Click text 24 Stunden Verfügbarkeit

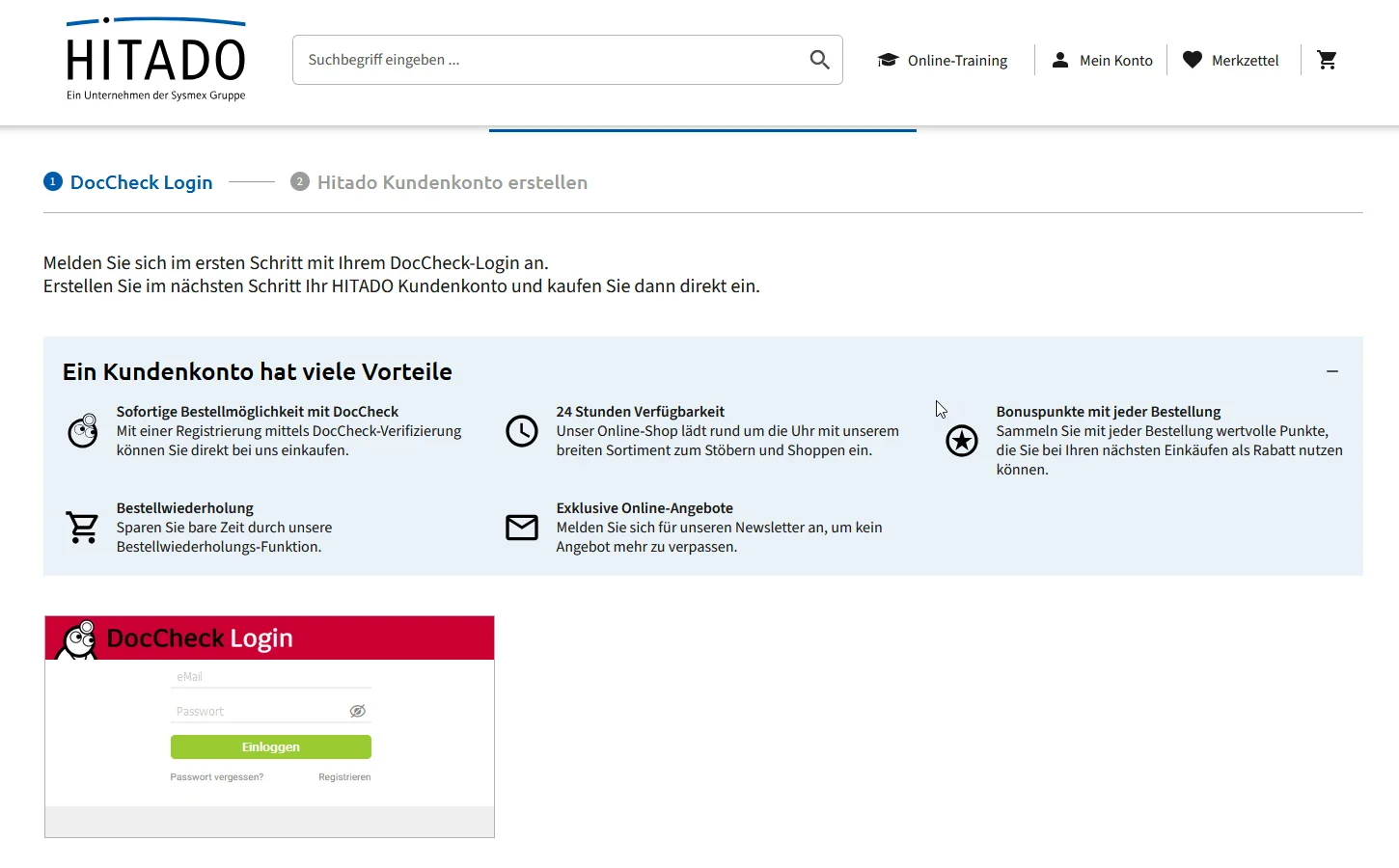641,412
